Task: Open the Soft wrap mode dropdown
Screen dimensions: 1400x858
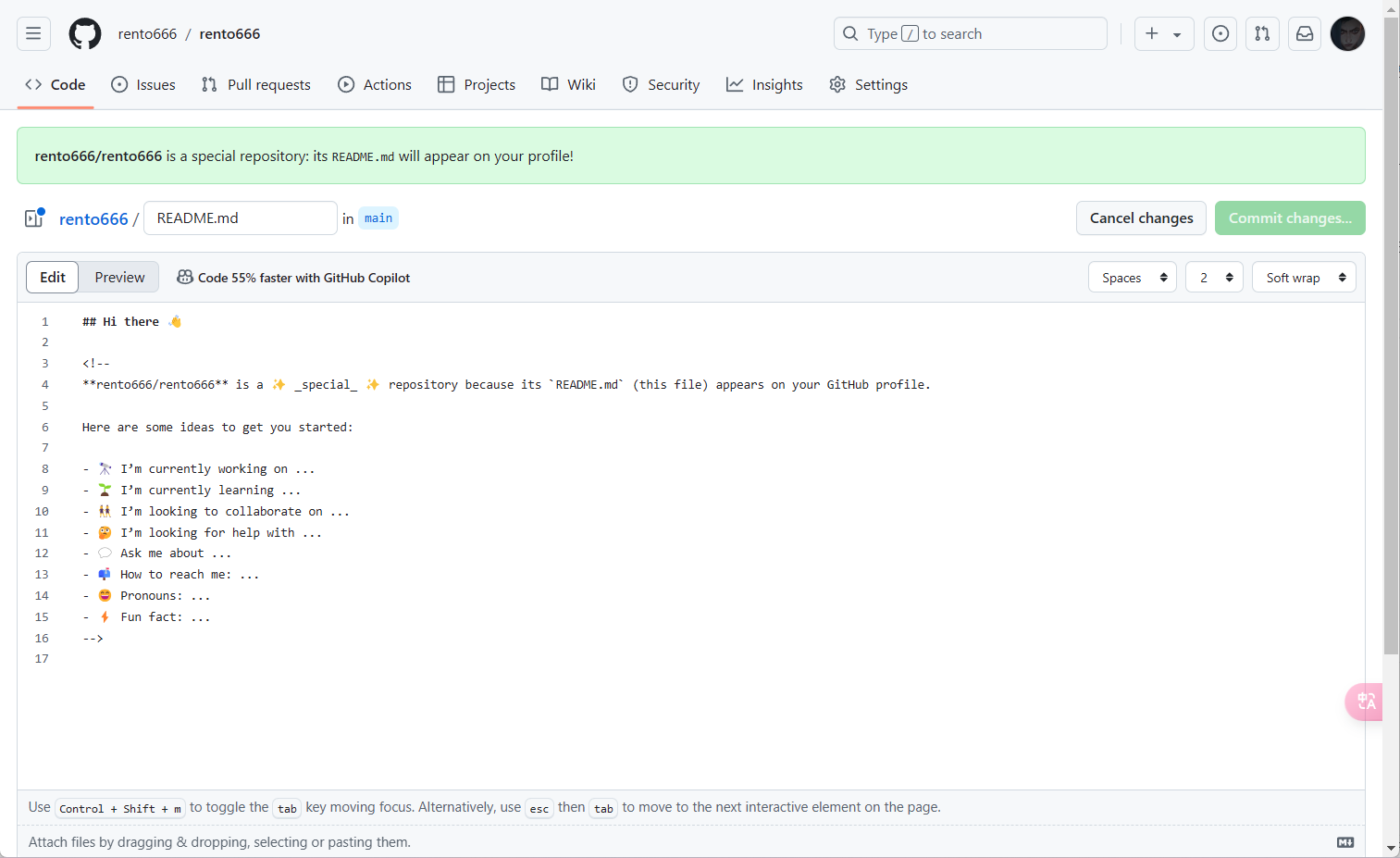Action: (1304, 278)
